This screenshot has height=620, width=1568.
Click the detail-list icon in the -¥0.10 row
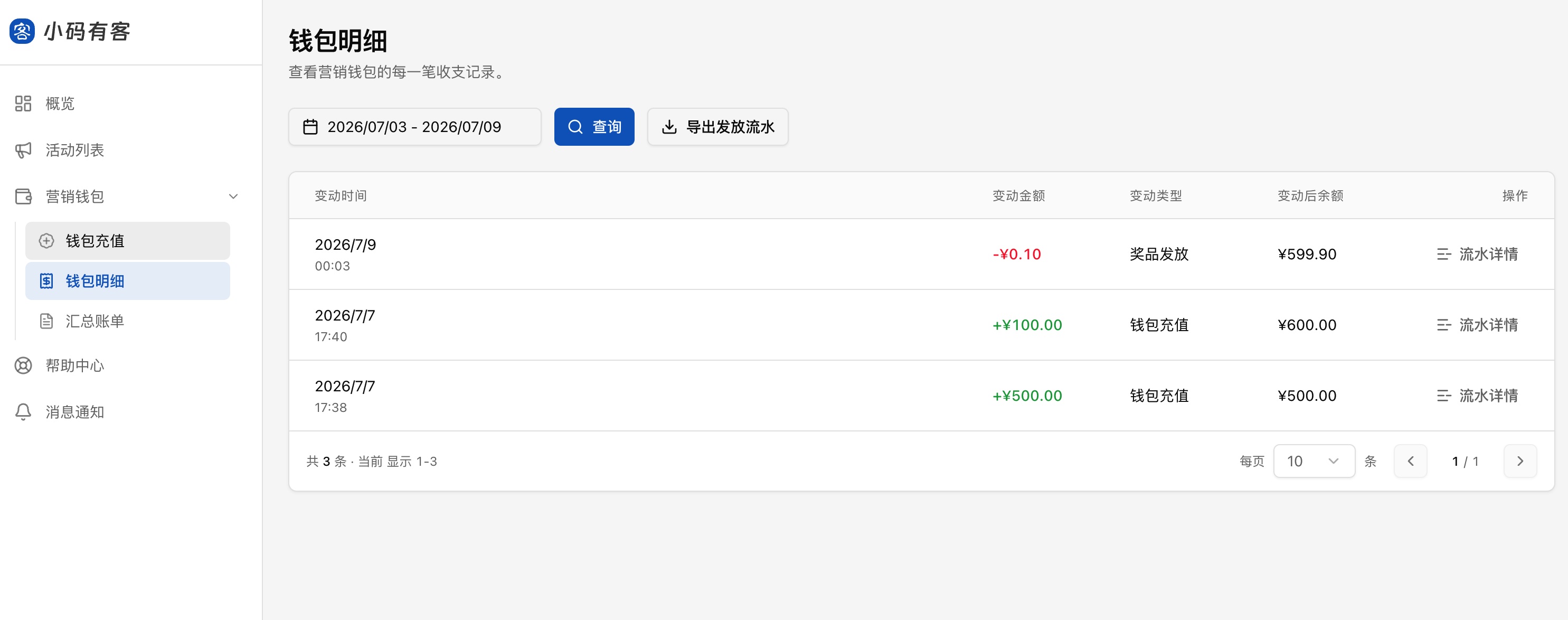click(x=1444, y=255)
